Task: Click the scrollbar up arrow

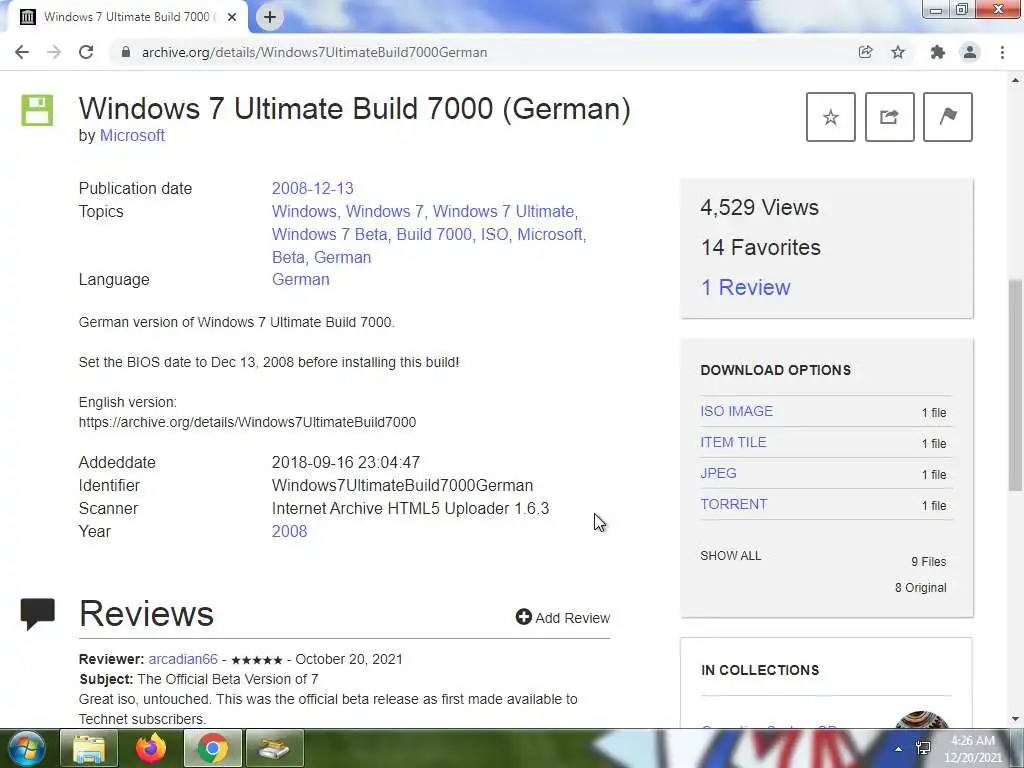Action: tap(1015, 80)
